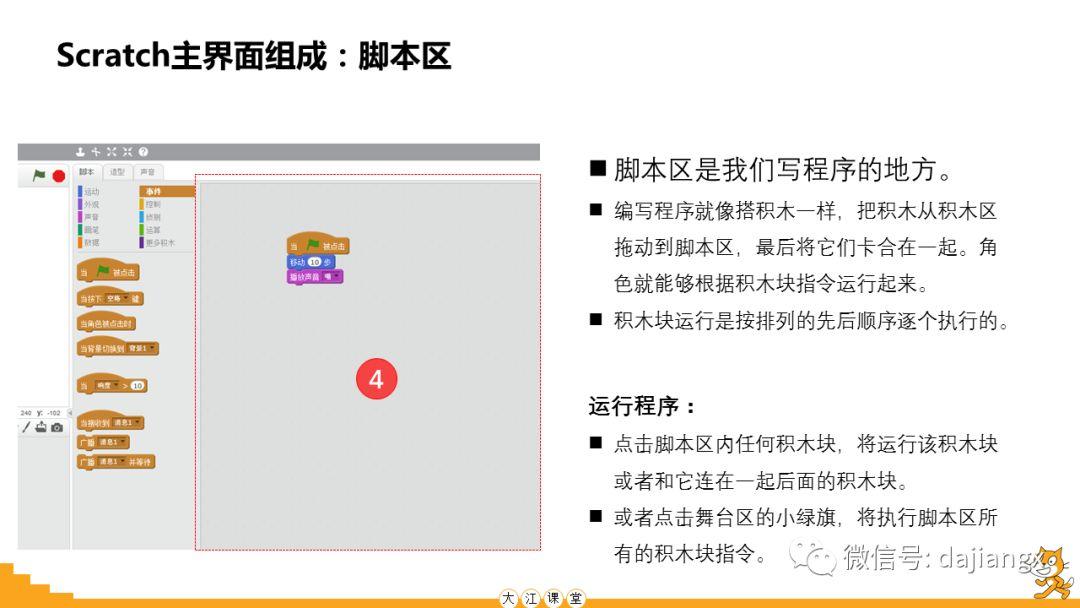This screenshot has width=1080, height=608.
Task: Select the Delete scissors icon in toolbar
Action: tap(96, 151)
